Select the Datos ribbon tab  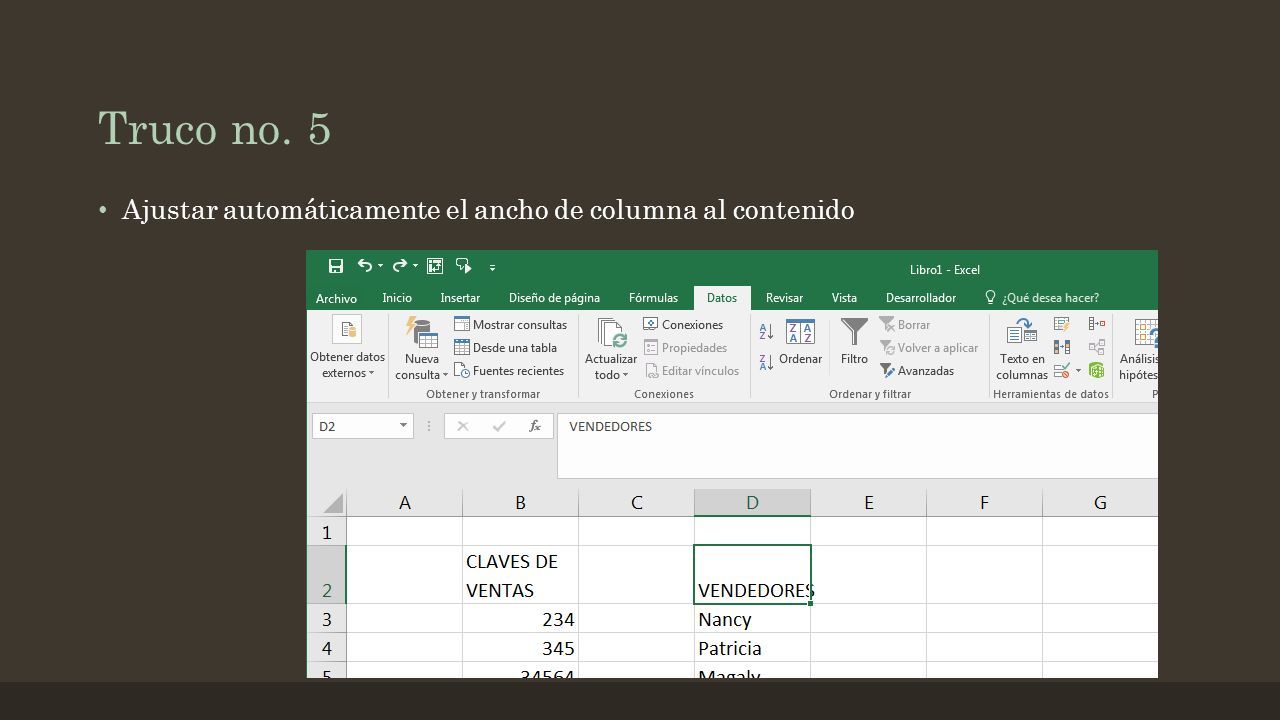pyautogui.click(x=722, y=298)
